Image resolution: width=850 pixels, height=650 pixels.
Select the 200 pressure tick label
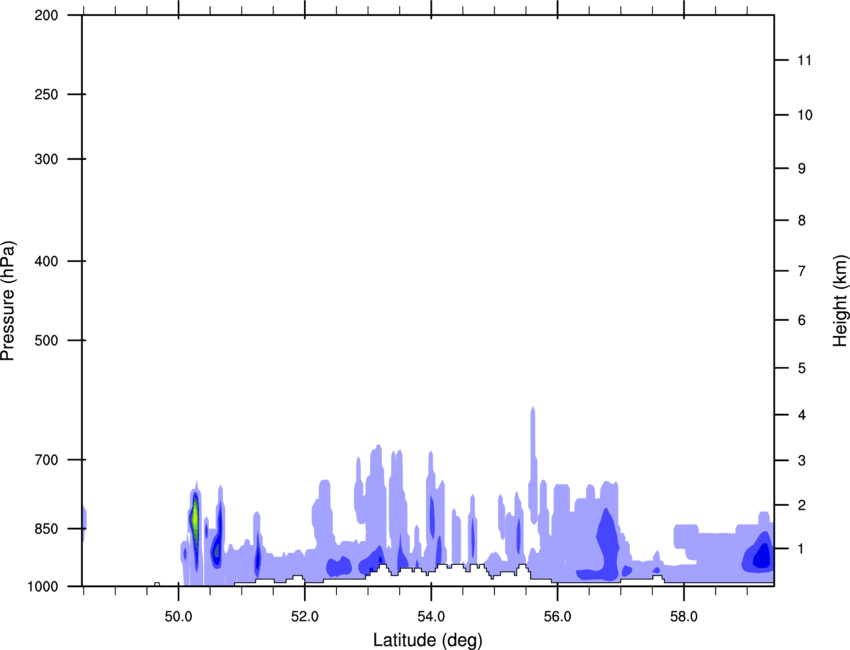tap(46, 15)
